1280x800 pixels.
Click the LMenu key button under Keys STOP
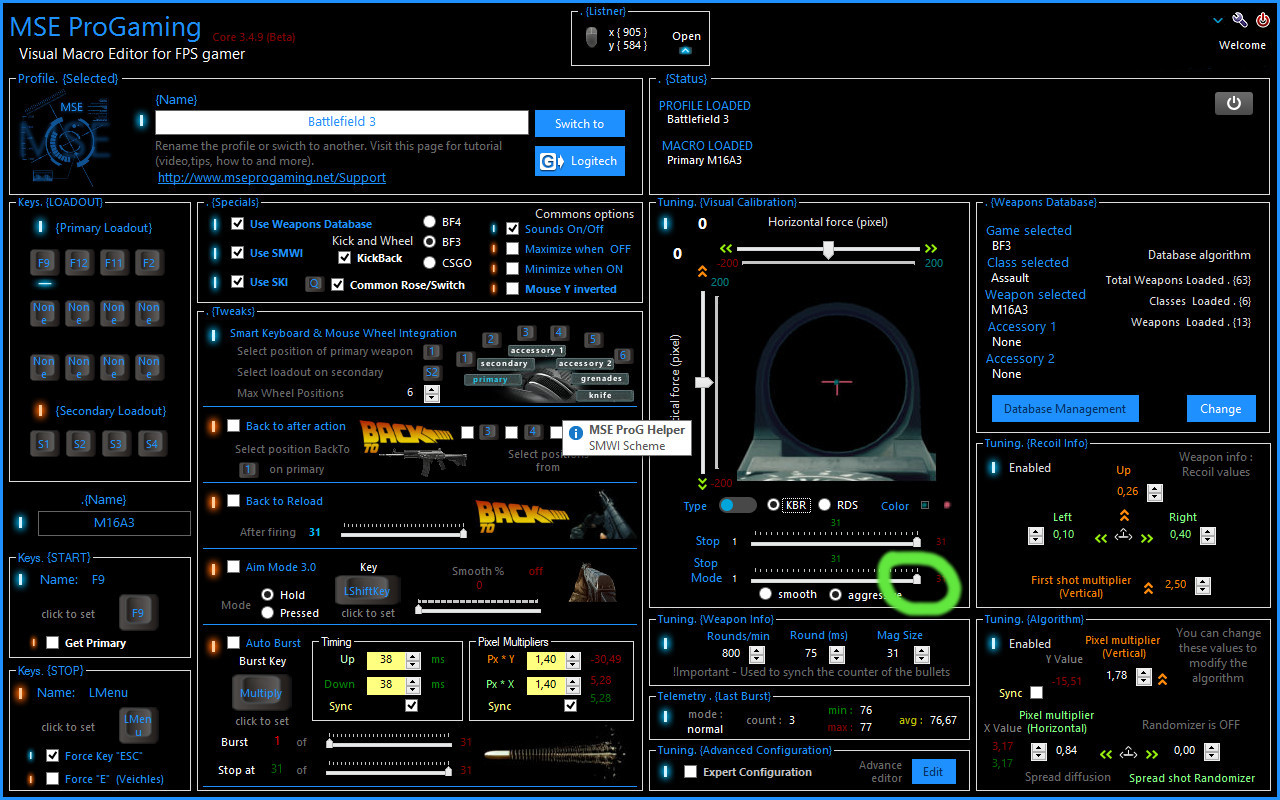[138, 726]
